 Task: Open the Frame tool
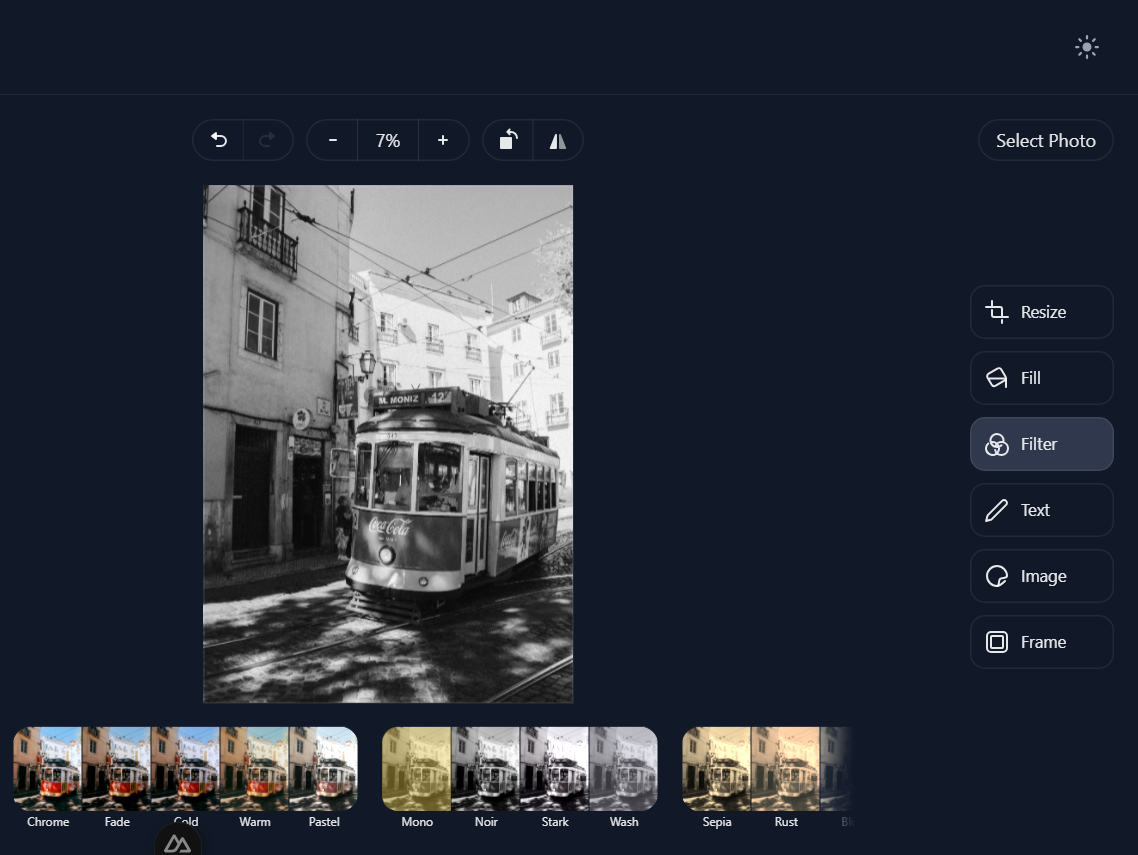coord(1041,642)
